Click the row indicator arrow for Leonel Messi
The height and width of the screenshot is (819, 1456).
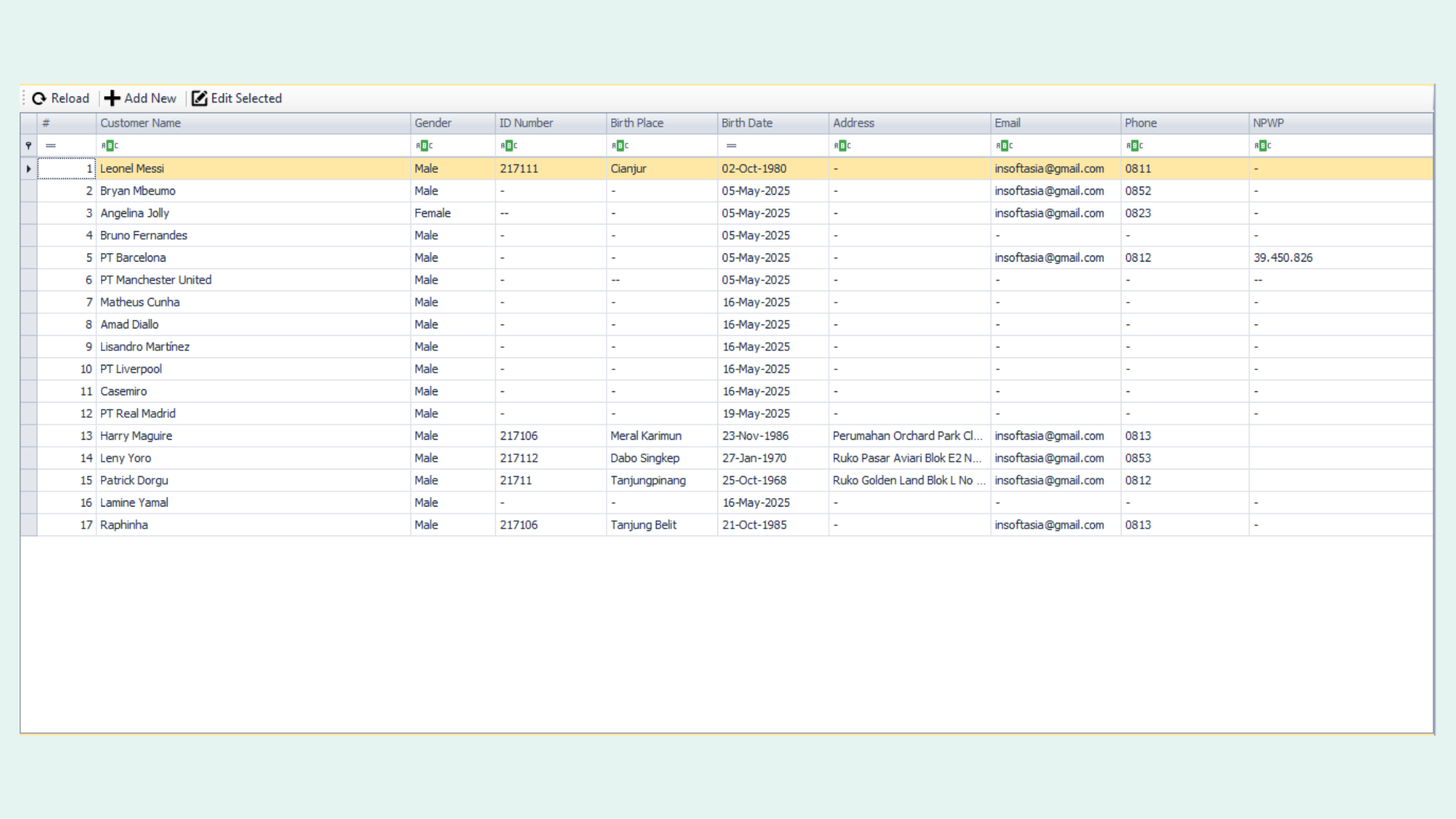tap(29, 169)
